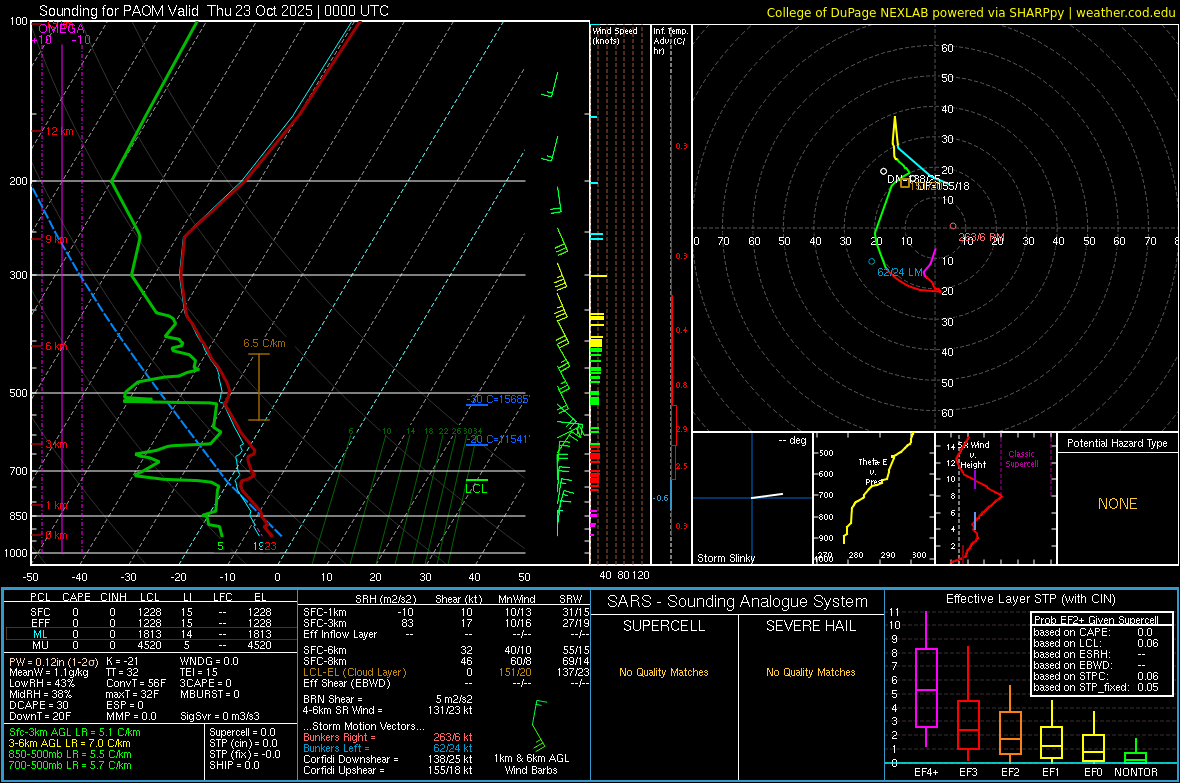This screenshot has width=1180, height=783.
Task: Click the '1km & 6km AGL Wind Barbs' caption
Action: tap(531, 764)
